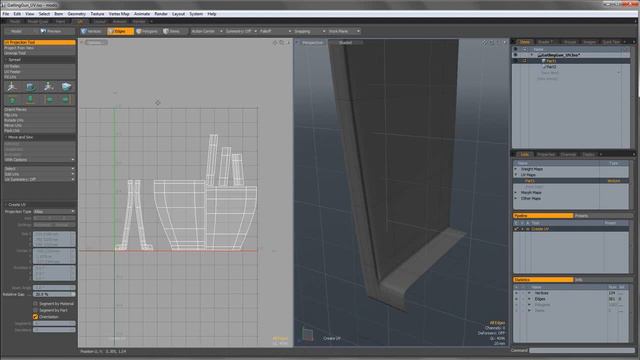Image resolution: width=640 pixels, height=360 pixels.
Task: Click Project from View button
Action: pyautogui.click(x=40, y=48)
